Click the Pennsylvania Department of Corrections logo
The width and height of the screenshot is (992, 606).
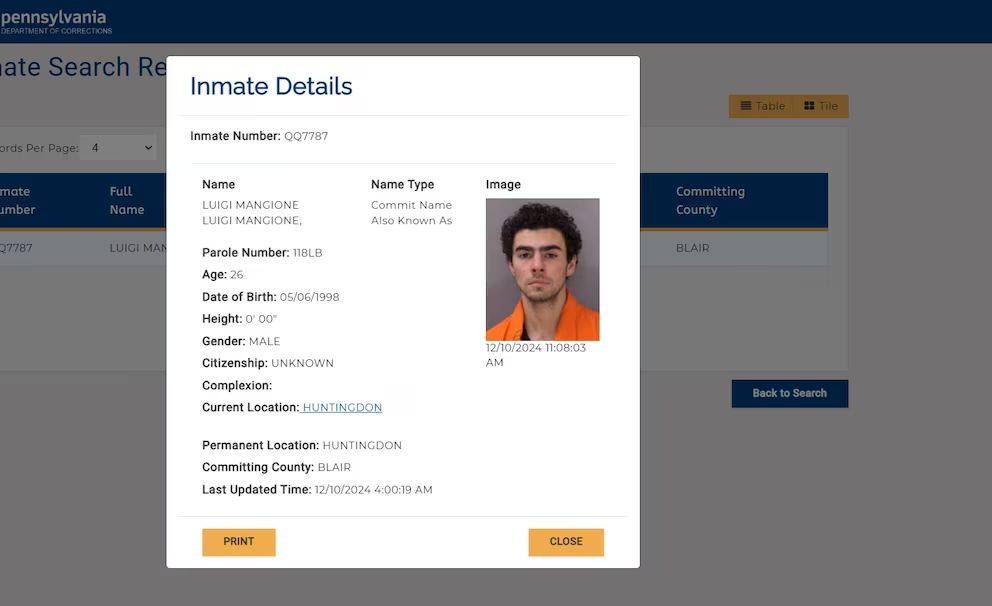(x=56, y=22)
